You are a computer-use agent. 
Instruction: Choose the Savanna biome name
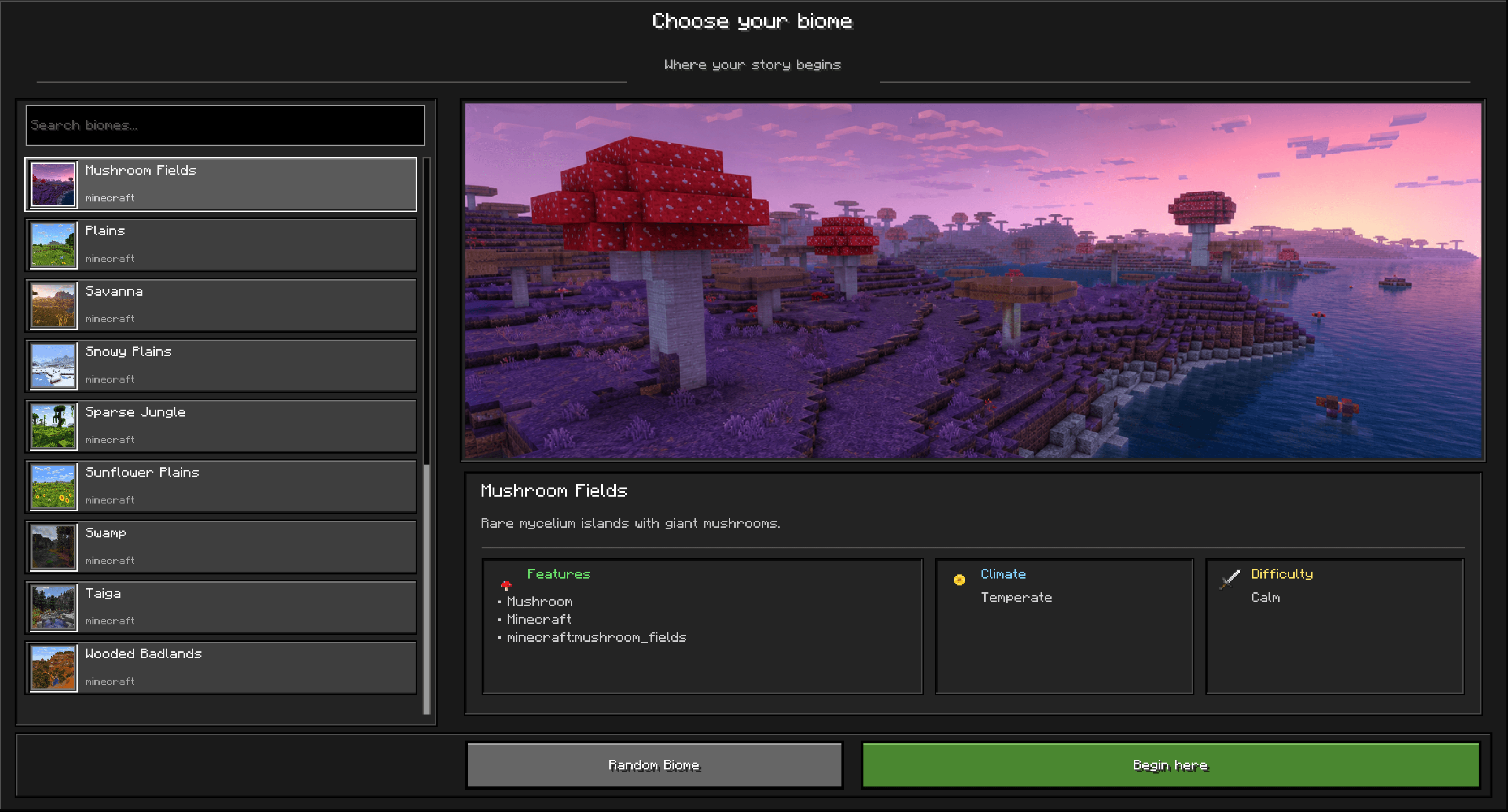[x=114, y=291]
